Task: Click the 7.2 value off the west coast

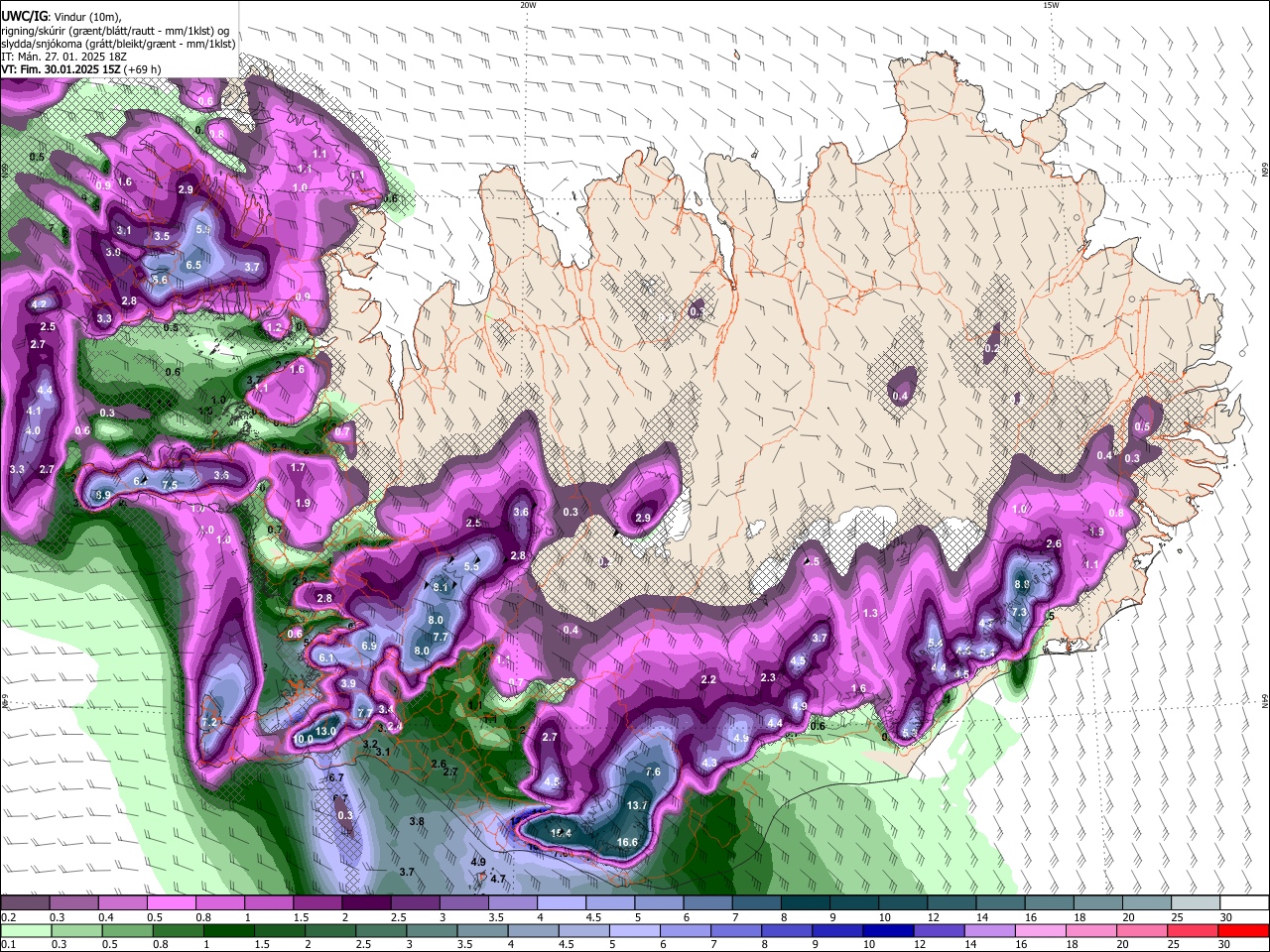Action: click(209, 722)
